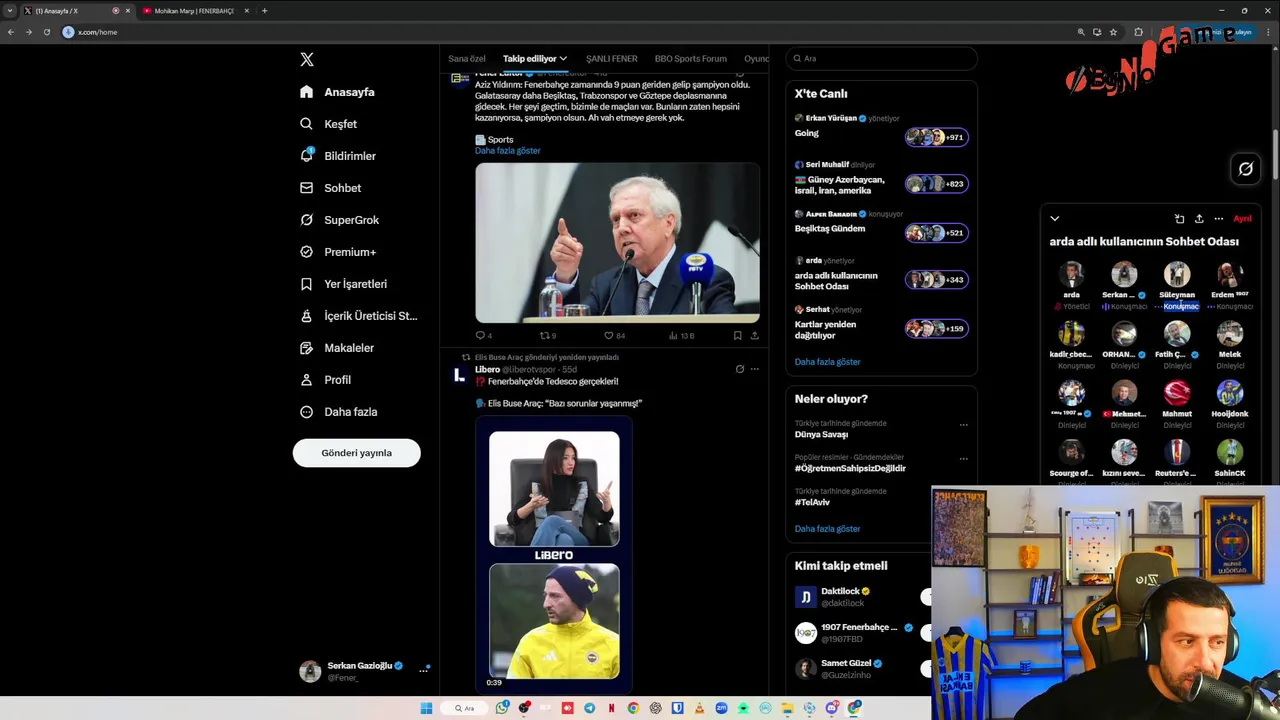View analytics of the Aziz Yıldırım post
Viewport: 1280px width, 720px height.
click(x=681, y=336)
